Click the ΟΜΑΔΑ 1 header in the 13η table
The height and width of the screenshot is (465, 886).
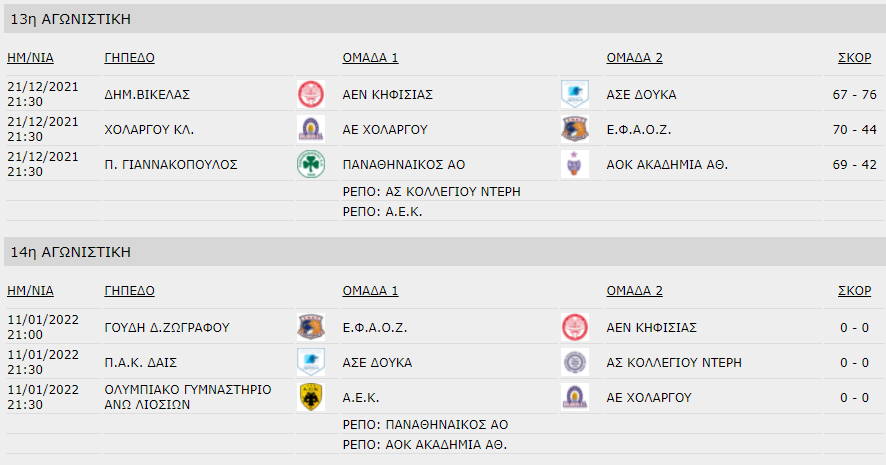tap(370, 58)
